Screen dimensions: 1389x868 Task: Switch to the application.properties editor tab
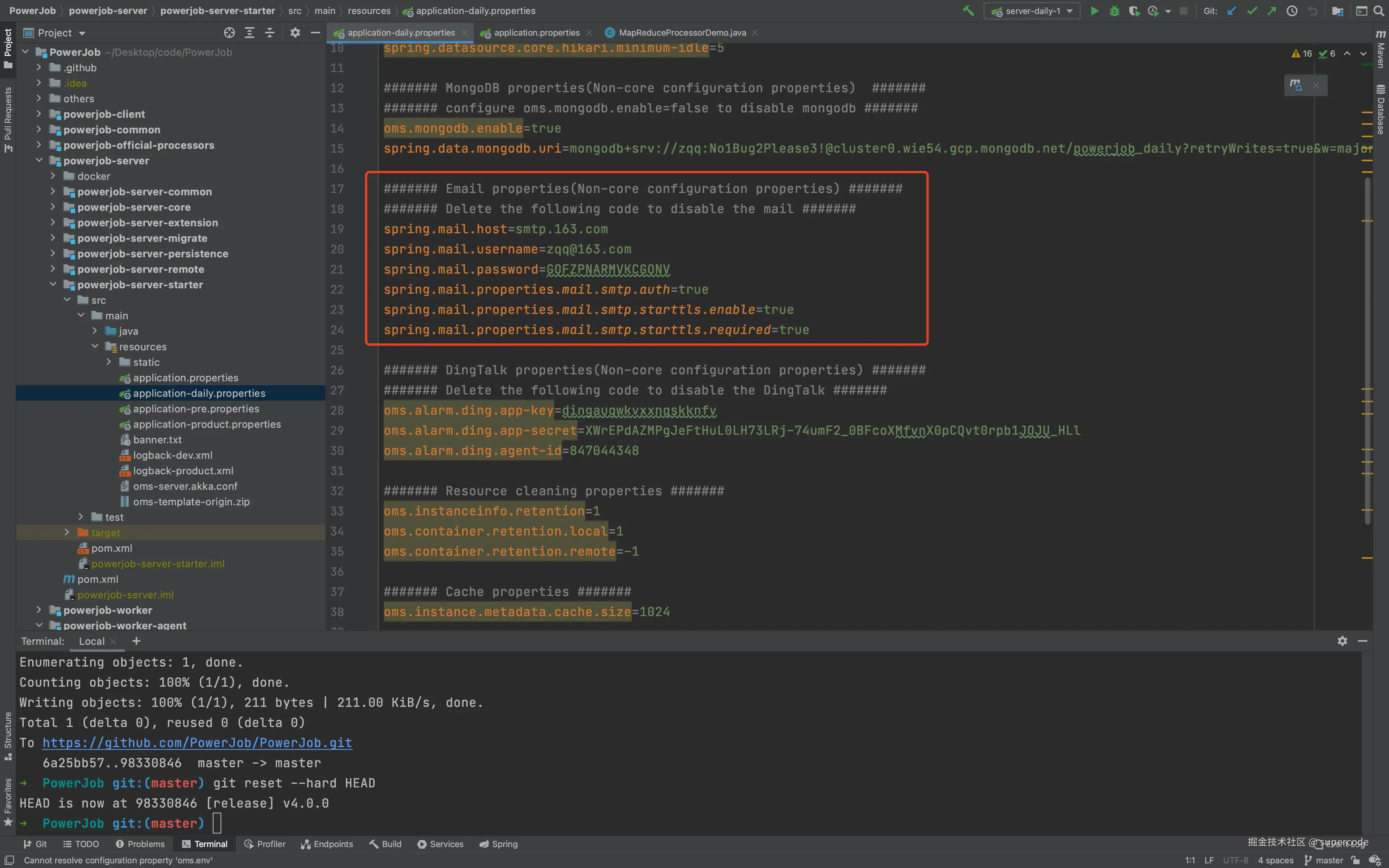[536, 33]
